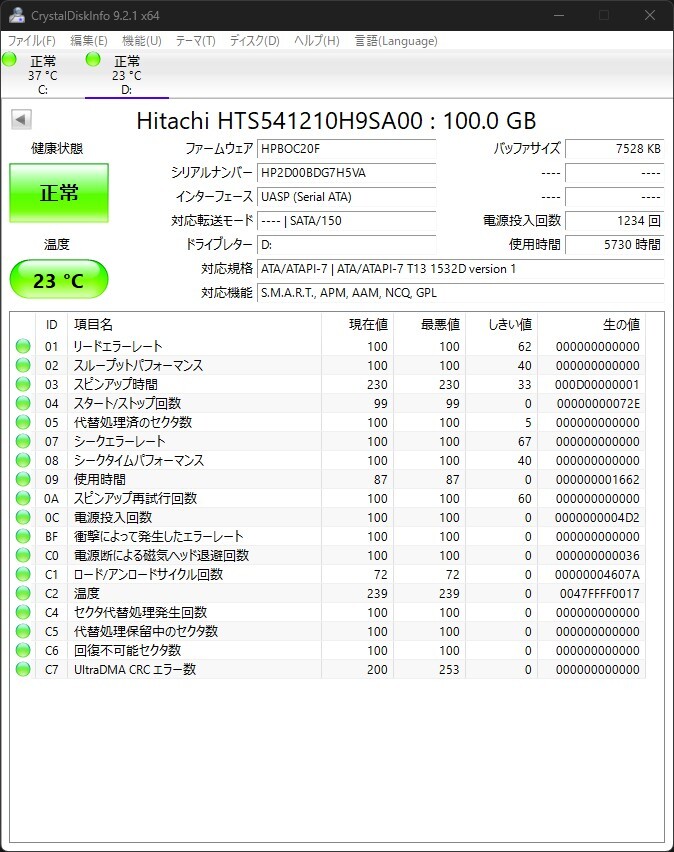The width and height of the screenshot is (674, 852).
Task: Click the ファームウェア field HPBOC20F
Action: coord(346,149)
